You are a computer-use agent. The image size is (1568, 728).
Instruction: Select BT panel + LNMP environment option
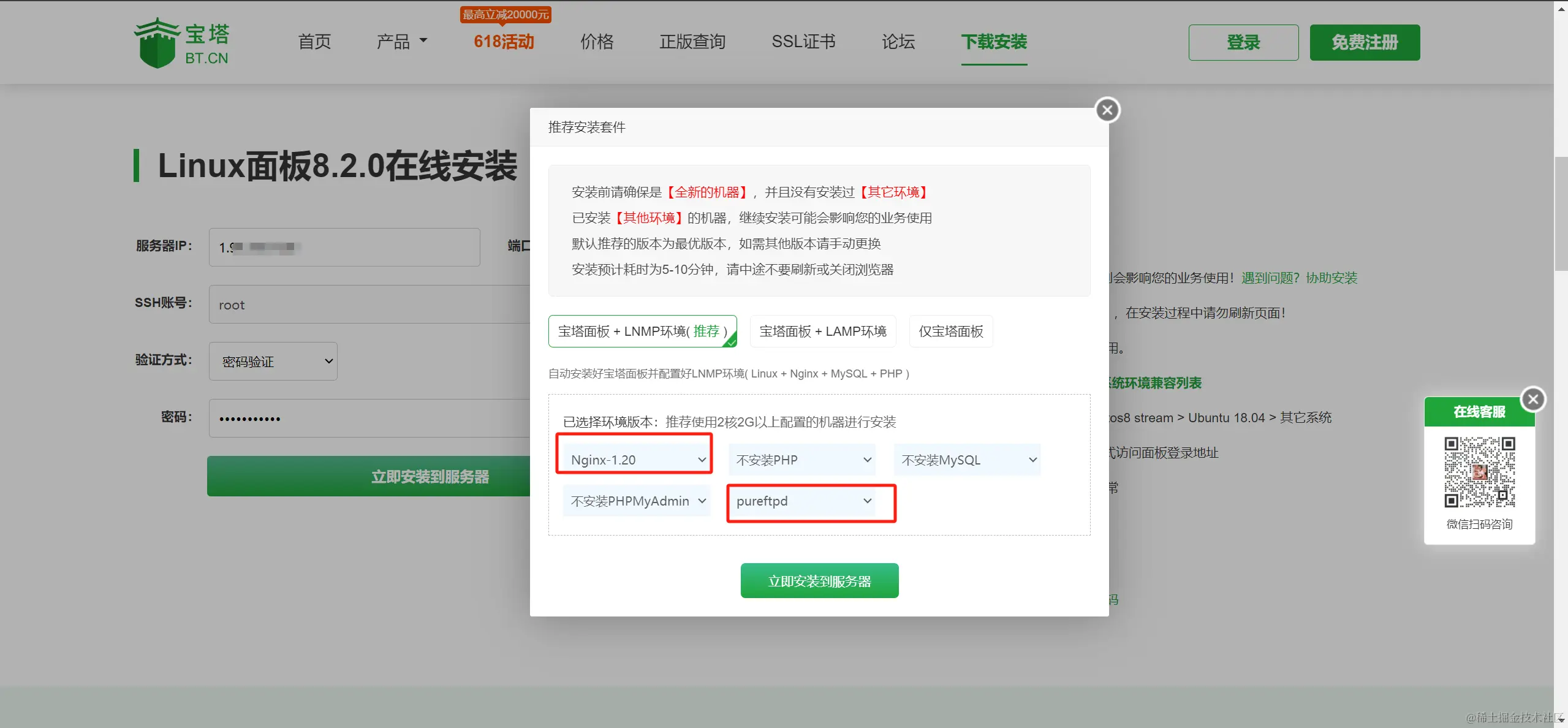[642, 332]
